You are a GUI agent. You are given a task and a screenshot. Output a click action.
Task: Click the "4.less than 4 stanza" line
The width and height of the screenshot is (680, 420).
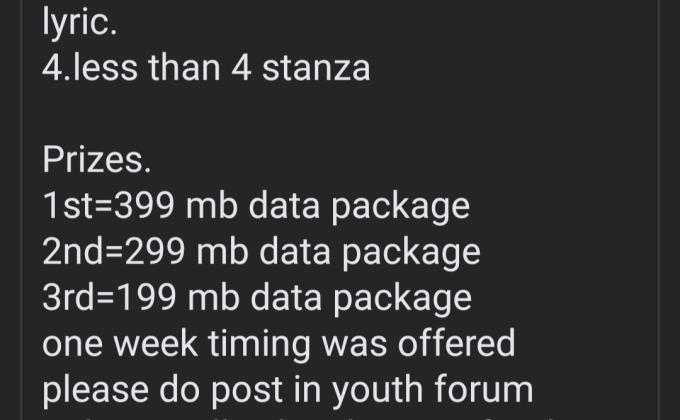(x=206, y=68)
